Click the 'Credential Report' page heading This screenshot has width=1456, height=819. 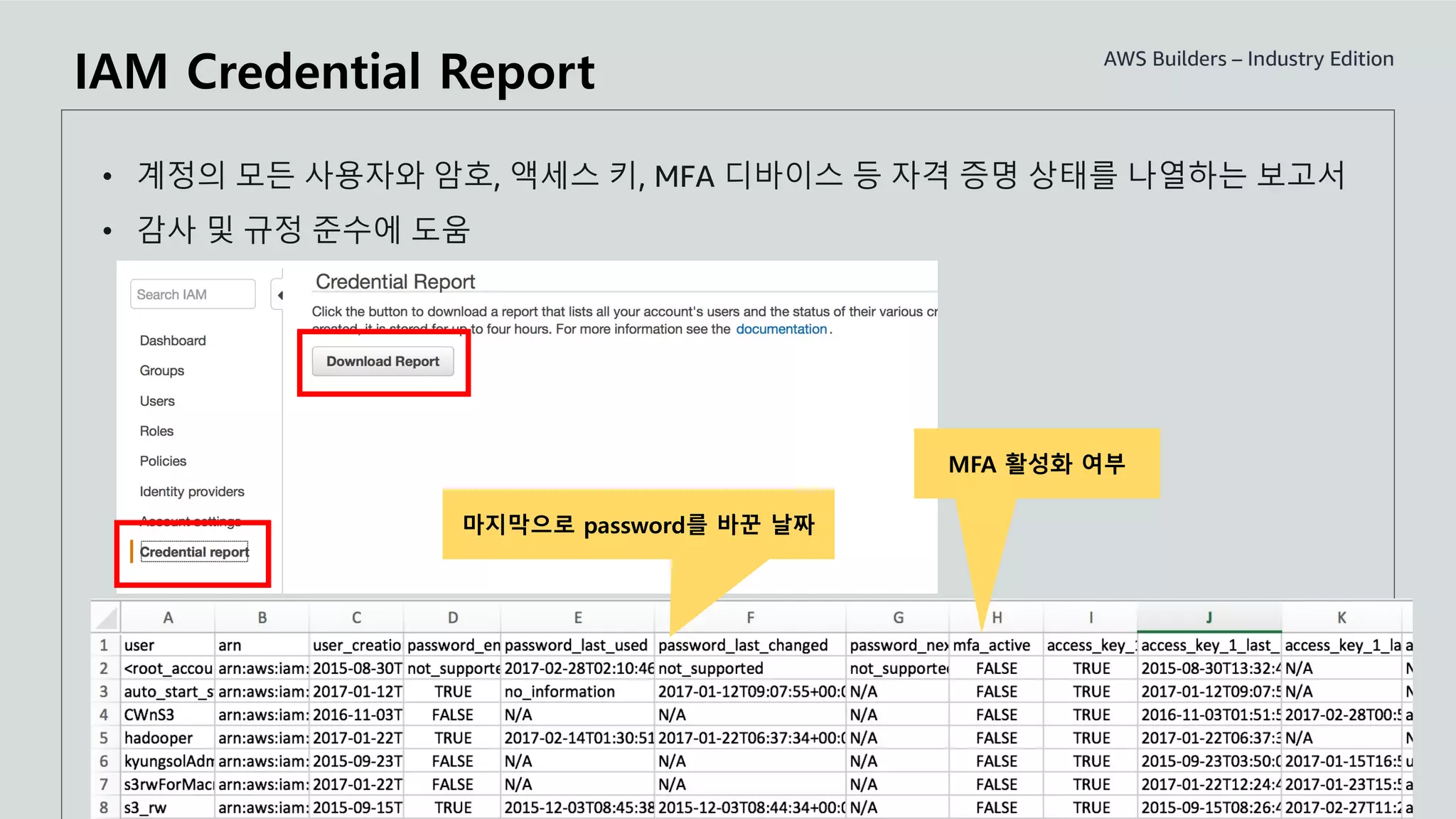[x=395, y=282]
